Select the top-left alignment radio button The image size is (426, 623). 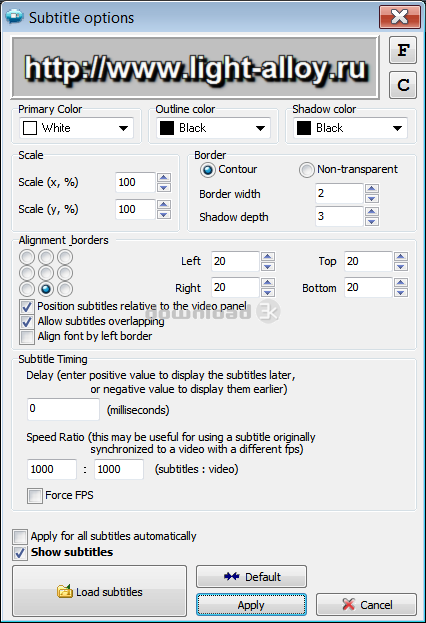click(27, 257)
